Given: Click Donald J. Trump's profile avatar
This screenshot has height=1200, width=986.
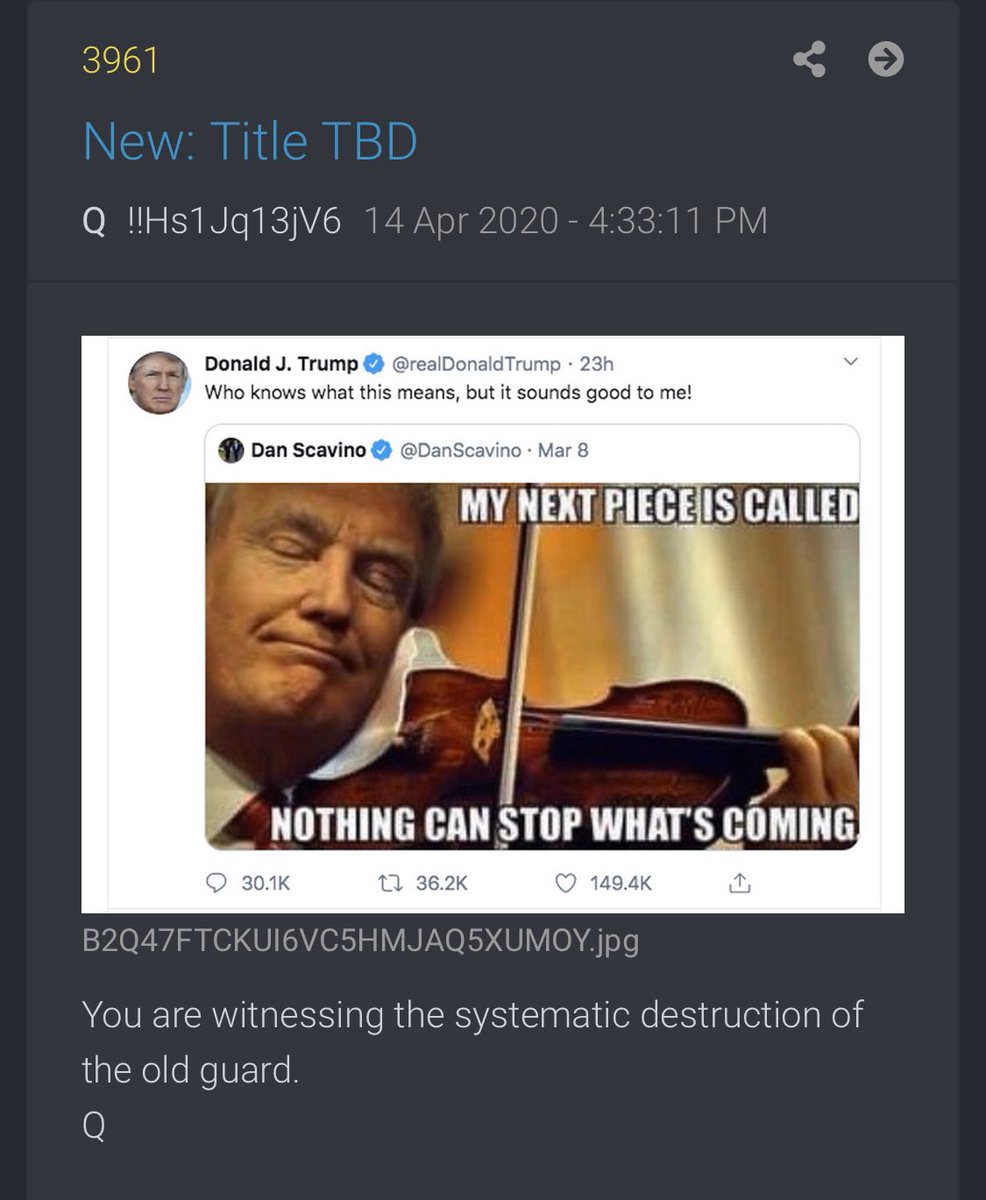Looking at the screenshot, I should (159, 383).
